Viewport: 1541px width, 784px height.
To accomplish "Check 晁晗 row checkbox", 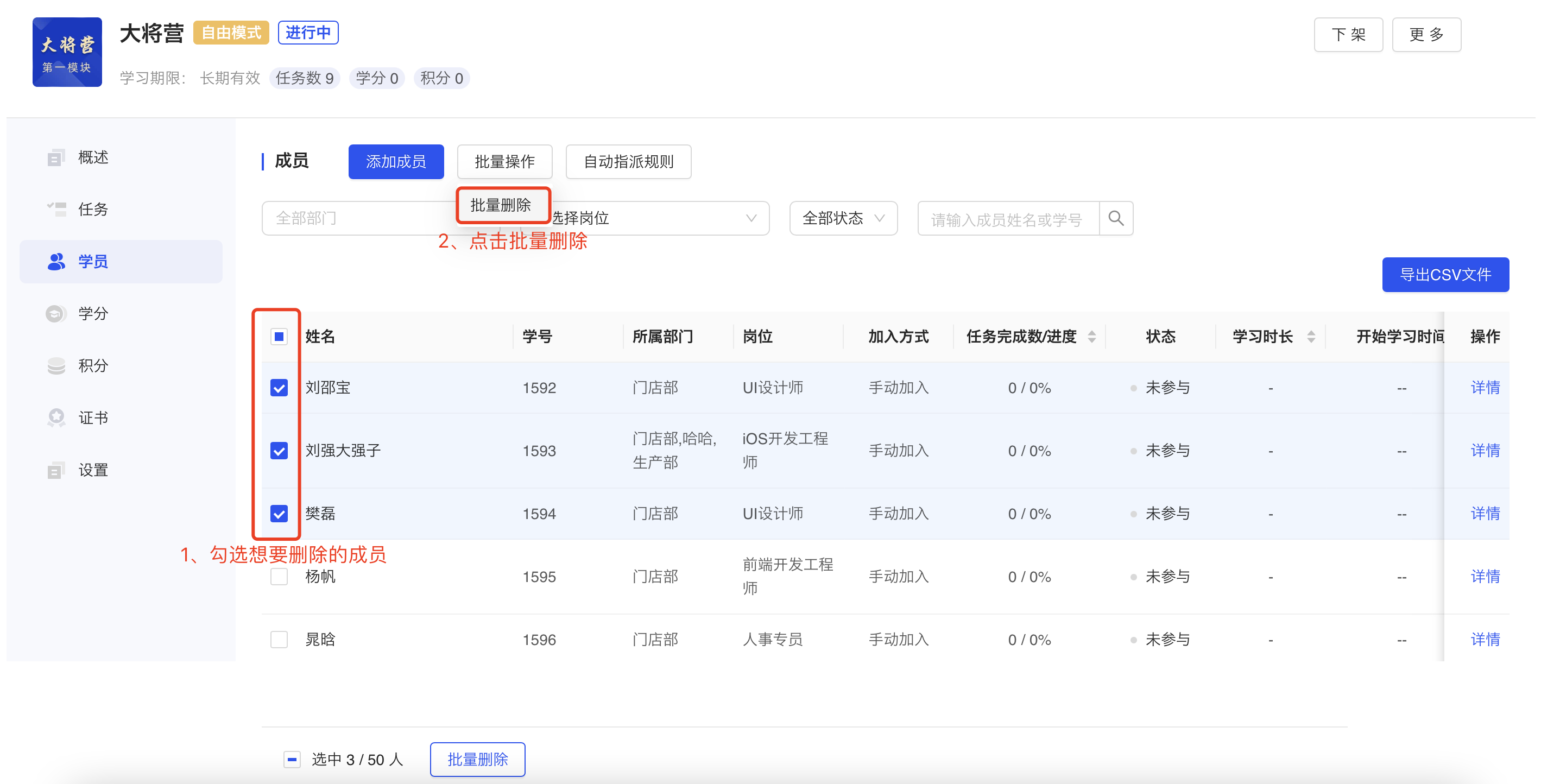I will pos(279,639).
